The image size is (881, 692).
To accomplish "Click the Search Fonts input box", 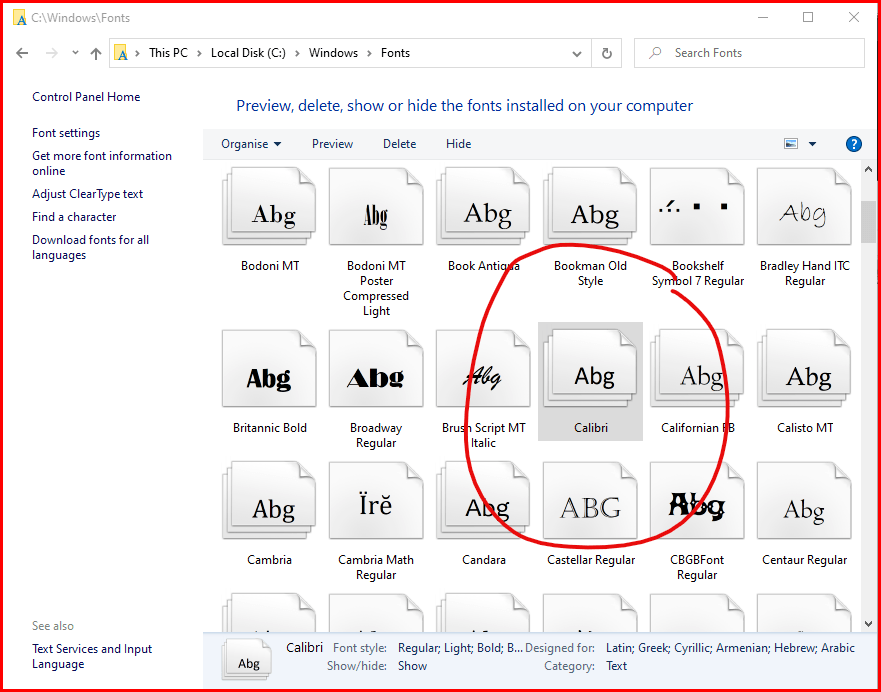I will (x=749, y=53).
